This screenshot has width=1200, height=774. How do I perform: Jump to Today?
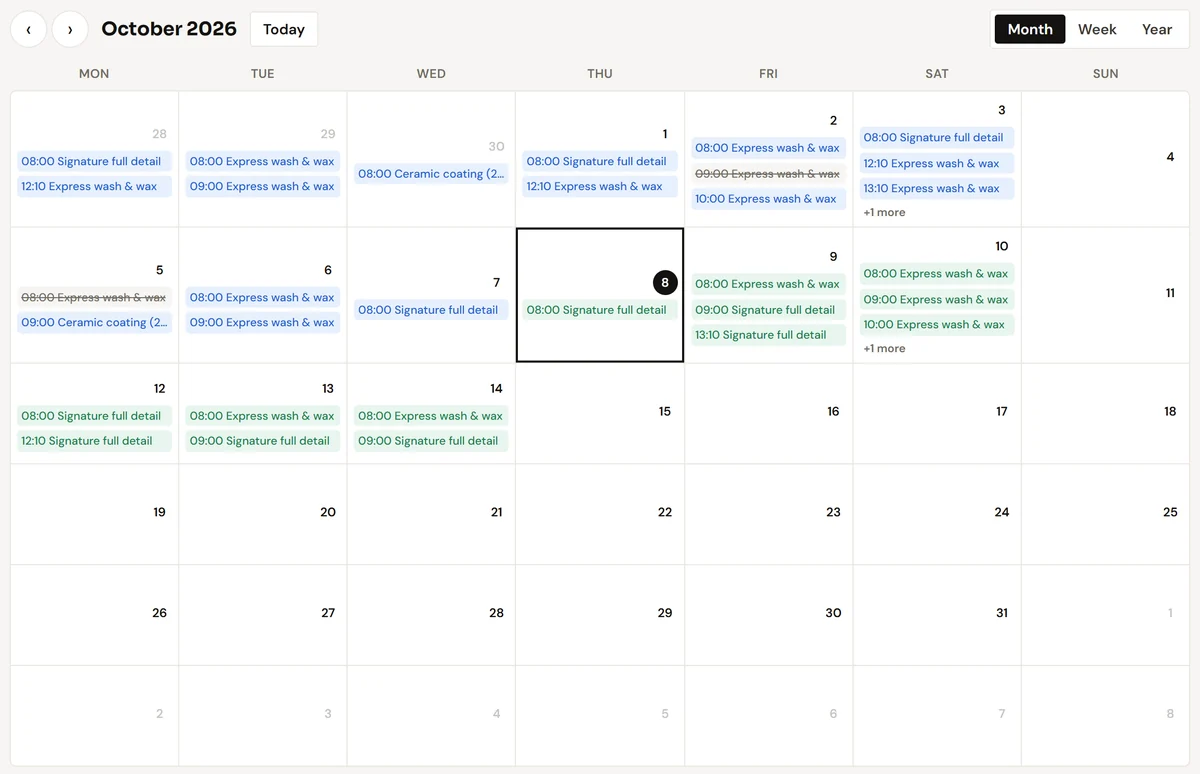284,29
